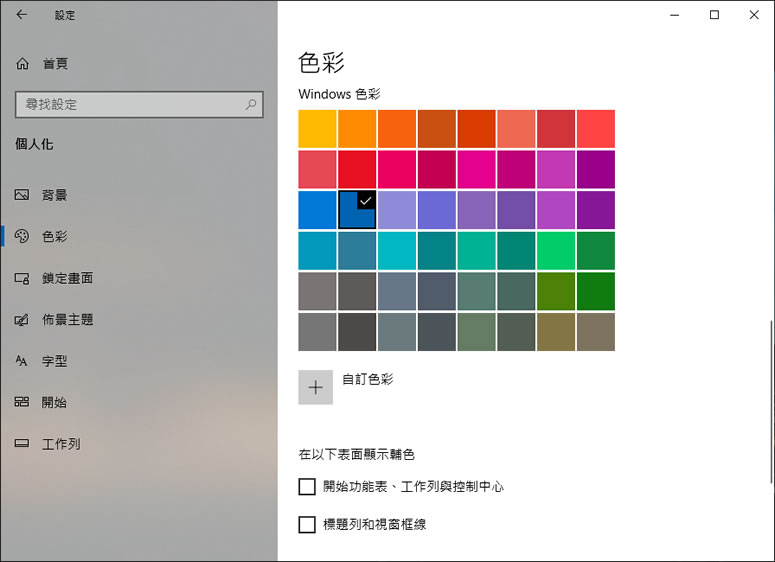Select the bright orange swatch next to yellow
This screenshot has width=775, height=562.
pyautogui.click(x=357, y=129)
